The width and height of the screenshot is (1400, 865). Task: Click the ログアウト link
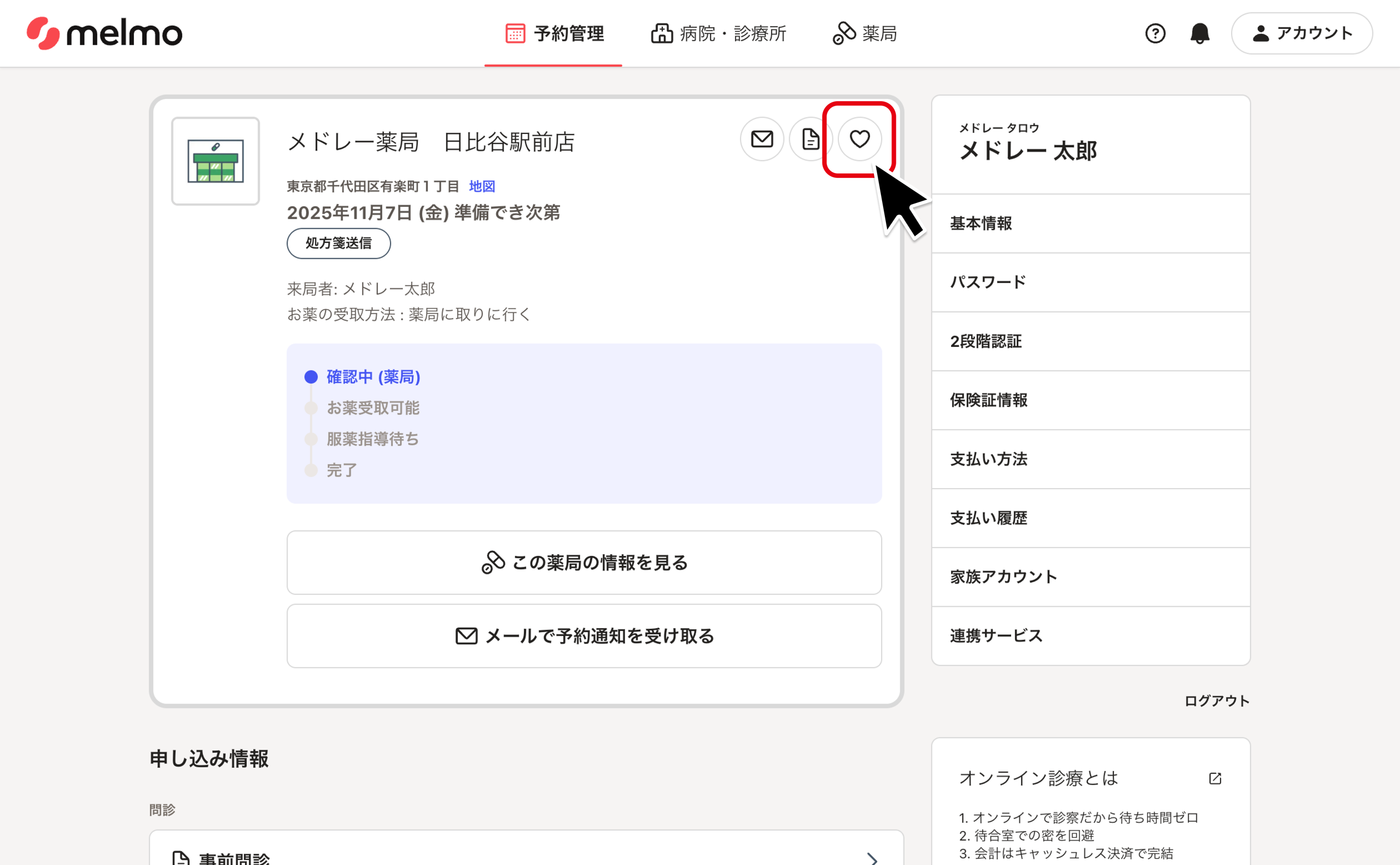[x=1216, y=701]
